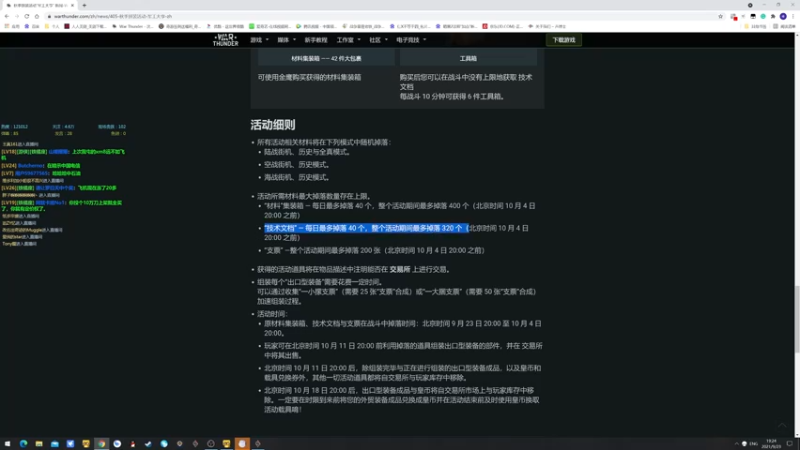Click the 活动时间 bullet text
This screenshot has height=450, width=800.
pos(272,314)
